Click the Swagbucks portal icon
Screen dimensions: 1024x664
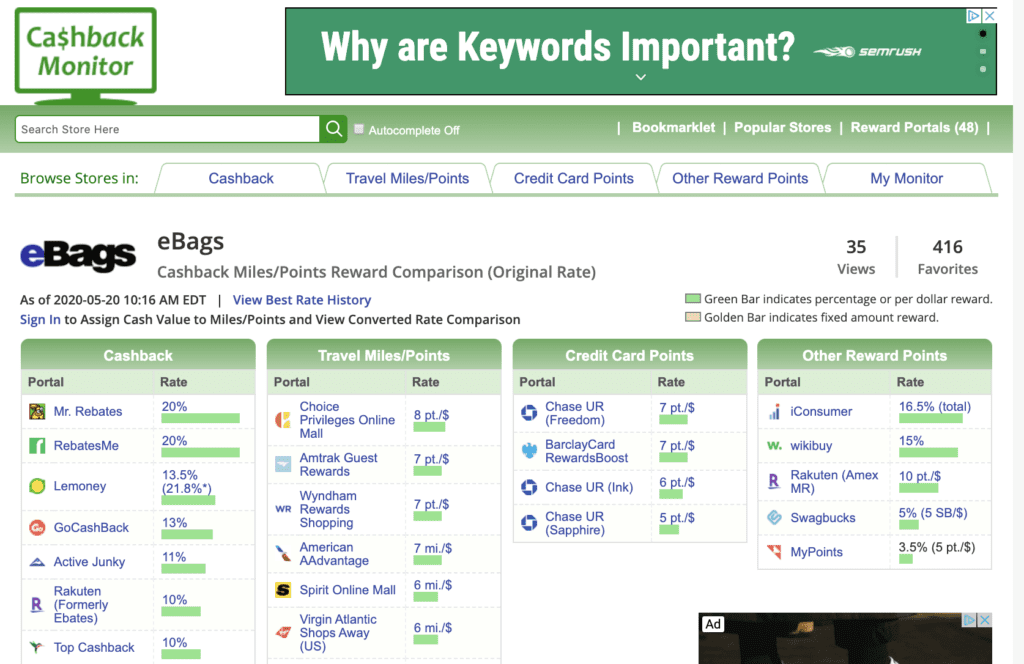coord(774,518)
